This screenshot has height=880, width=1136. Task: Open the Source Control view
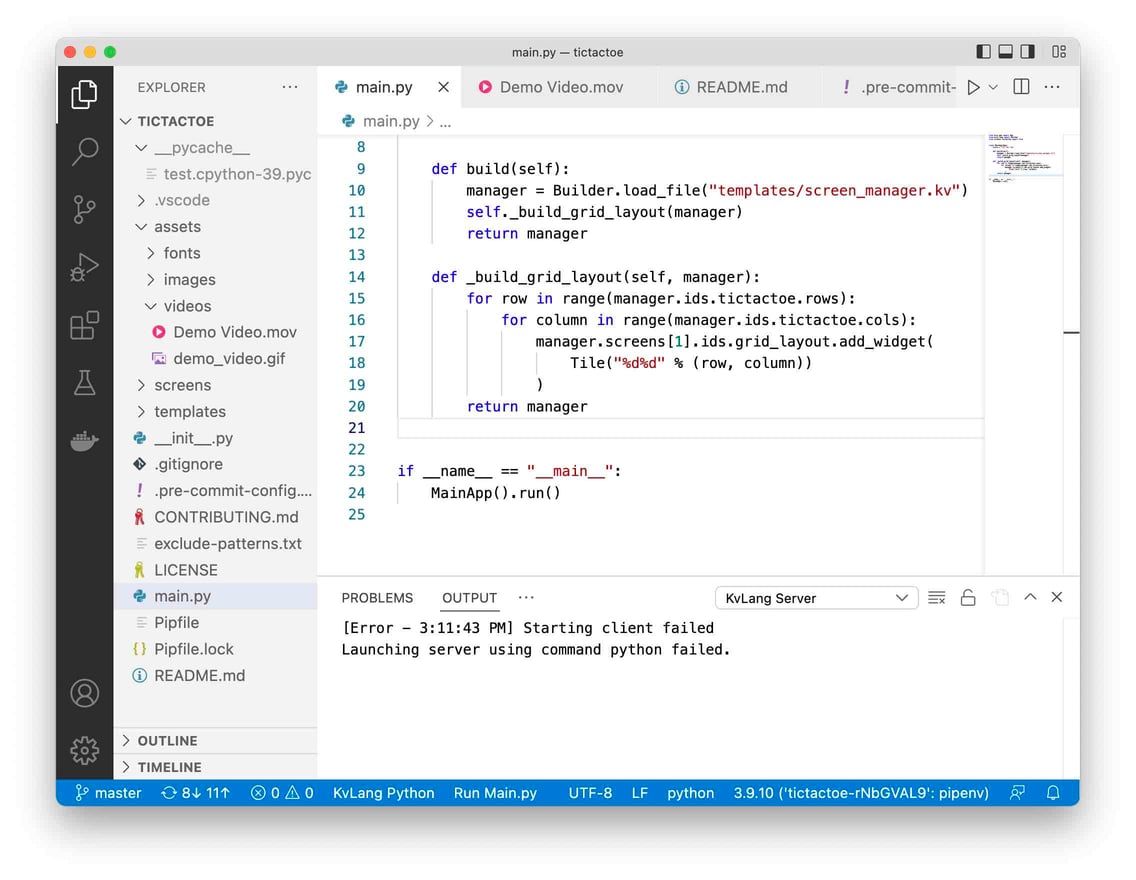click(84, 209)
